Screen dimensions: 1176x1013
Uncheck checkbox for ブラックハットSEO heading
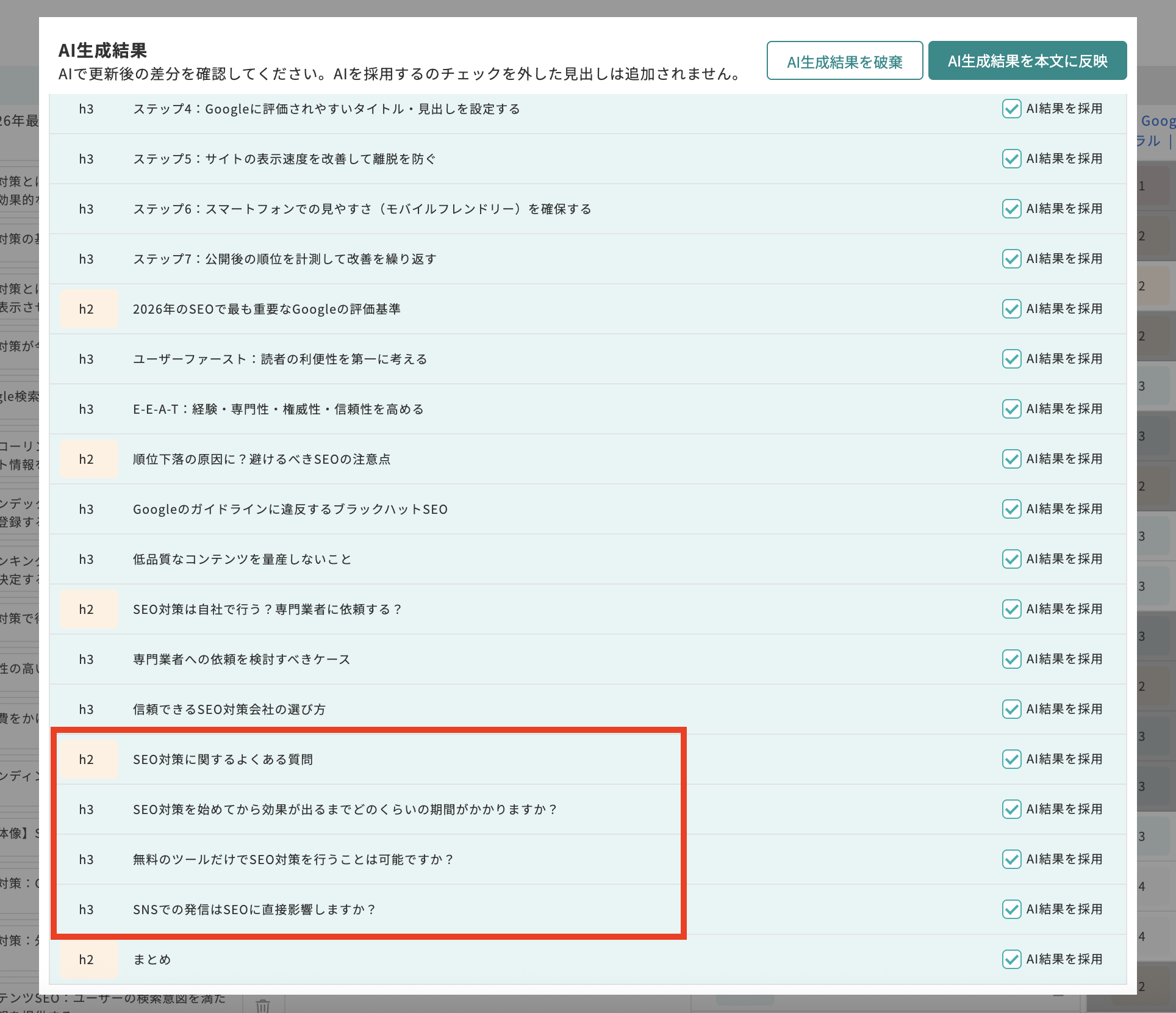(x=1011, y=510)
